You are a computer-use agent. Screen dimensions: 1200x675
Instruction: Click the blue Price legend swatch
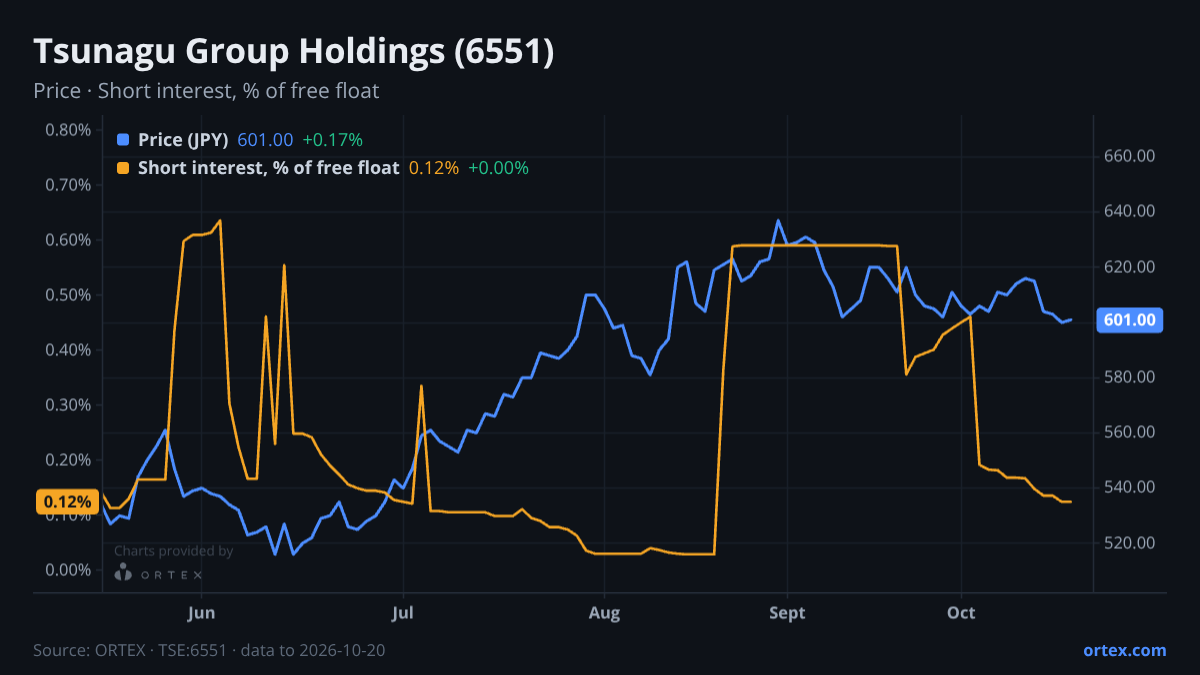coord(123,140)
